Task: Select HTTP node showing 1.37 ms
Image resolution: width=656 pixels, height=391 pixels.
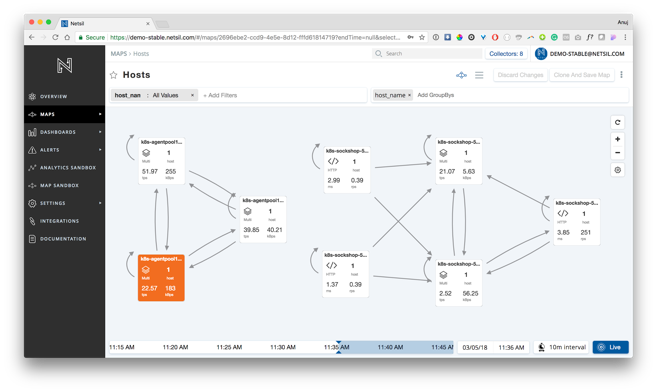Action: click(x=346, y=274)
